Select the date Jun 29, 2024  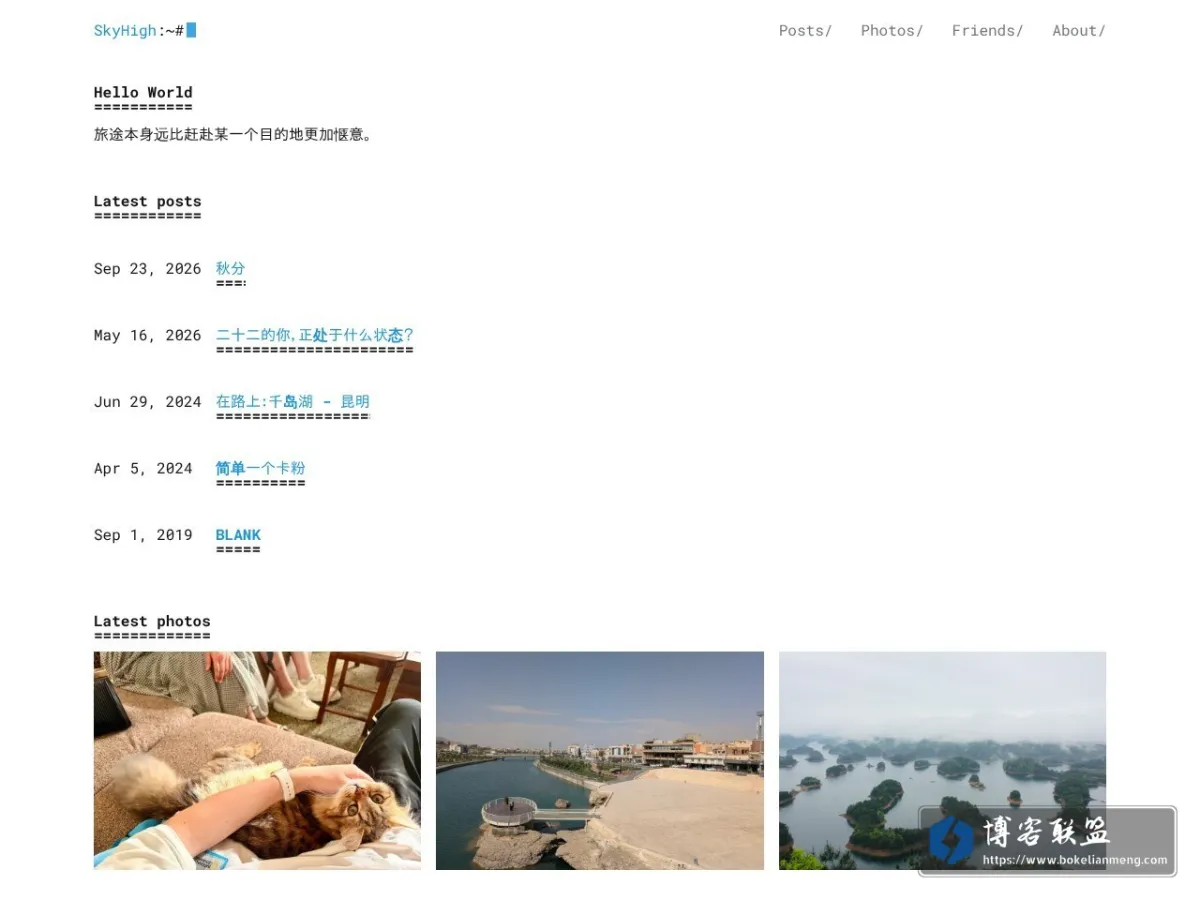[147, 402]
